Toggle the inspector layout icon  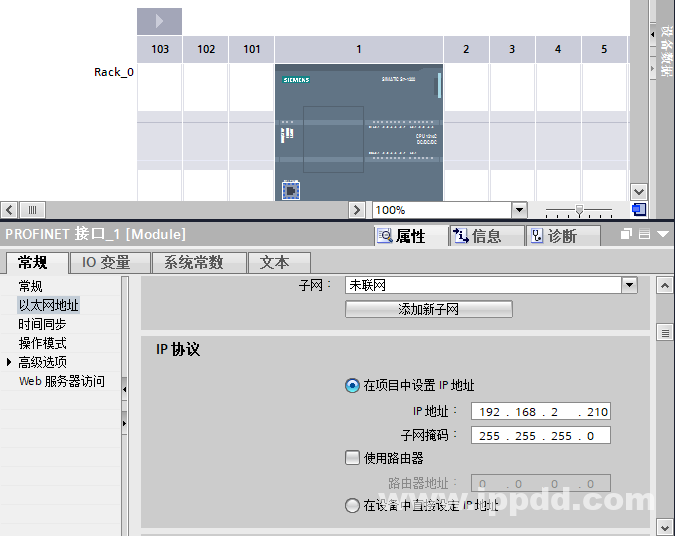644,234
